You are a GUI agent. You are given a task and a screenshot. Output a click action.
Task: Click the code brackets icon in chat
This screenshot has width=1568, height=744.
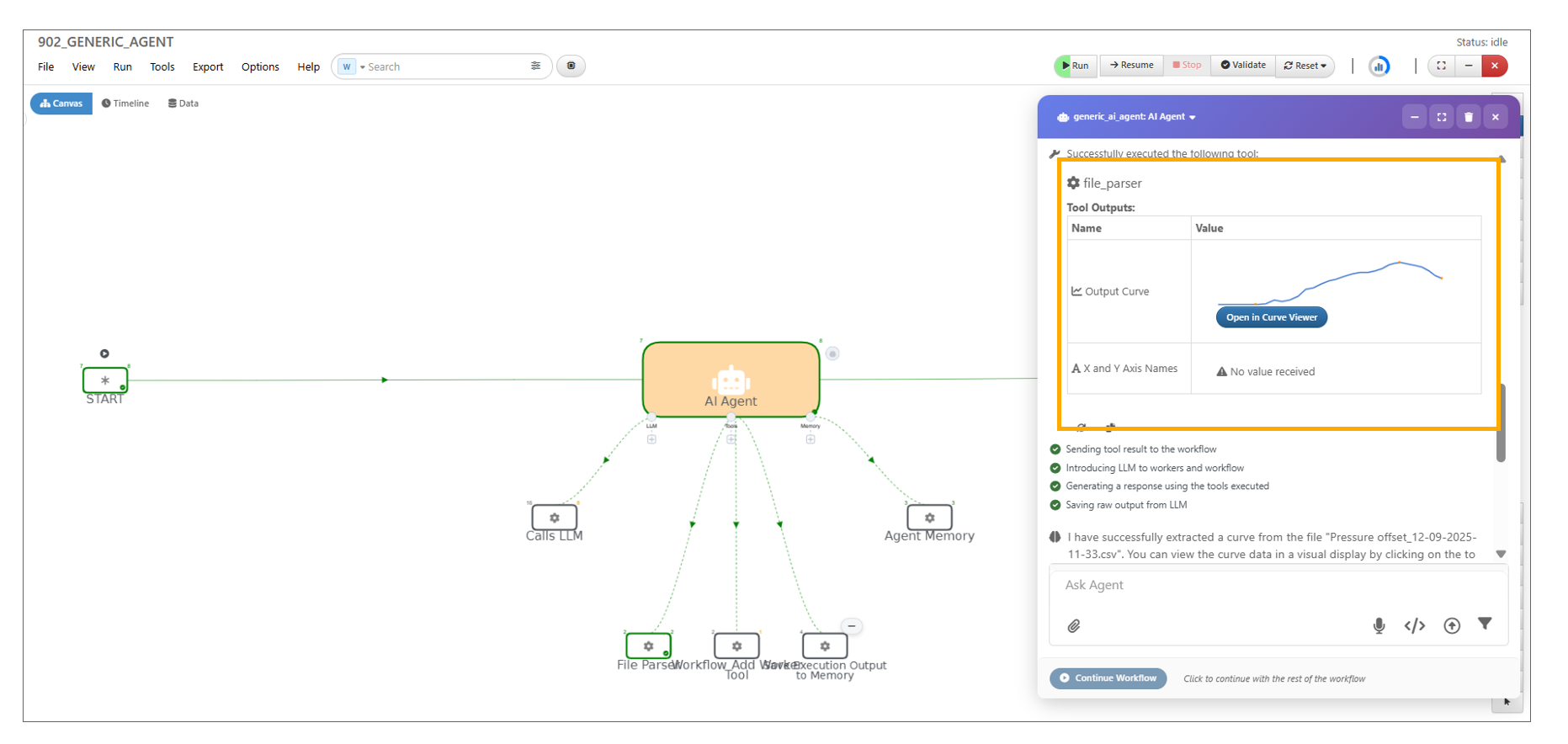[1415, 625]
